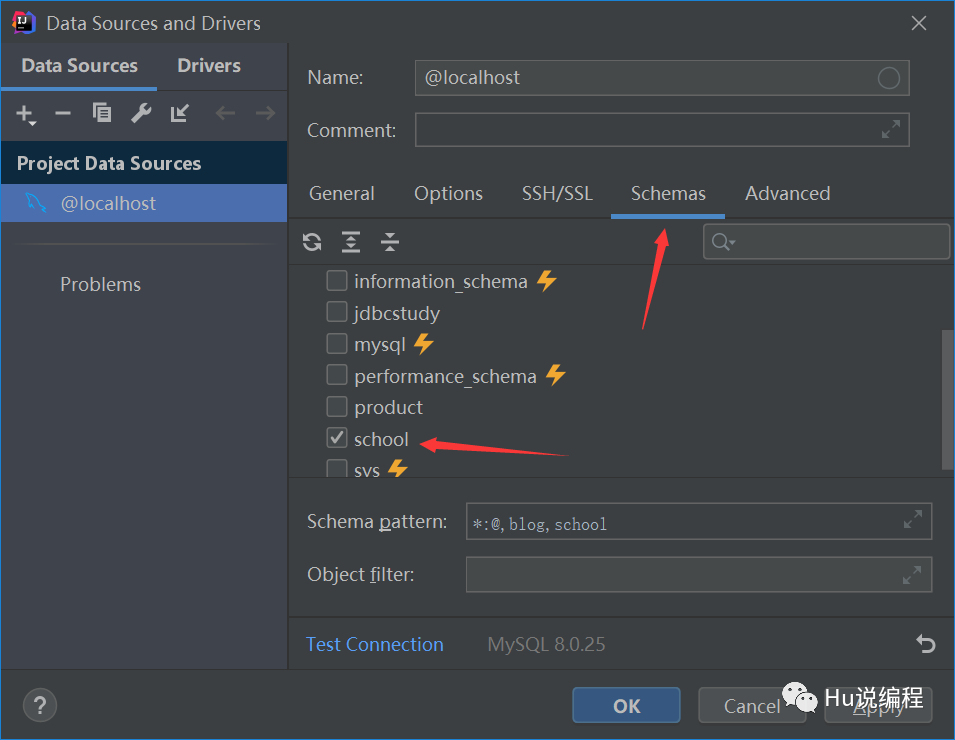Open driver settings wrench icon
Screen dimensions: 955x740
pyautogui.click(x=141, y=114)
